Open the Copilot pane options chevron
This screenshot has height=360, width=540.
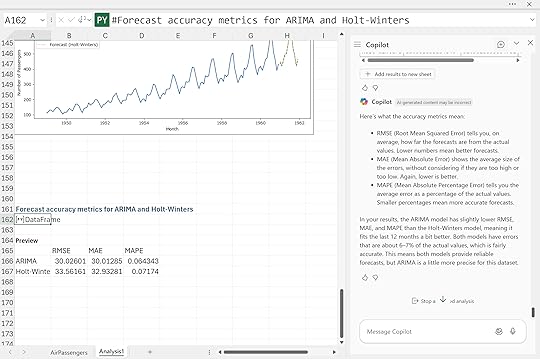tap(516, 43)
